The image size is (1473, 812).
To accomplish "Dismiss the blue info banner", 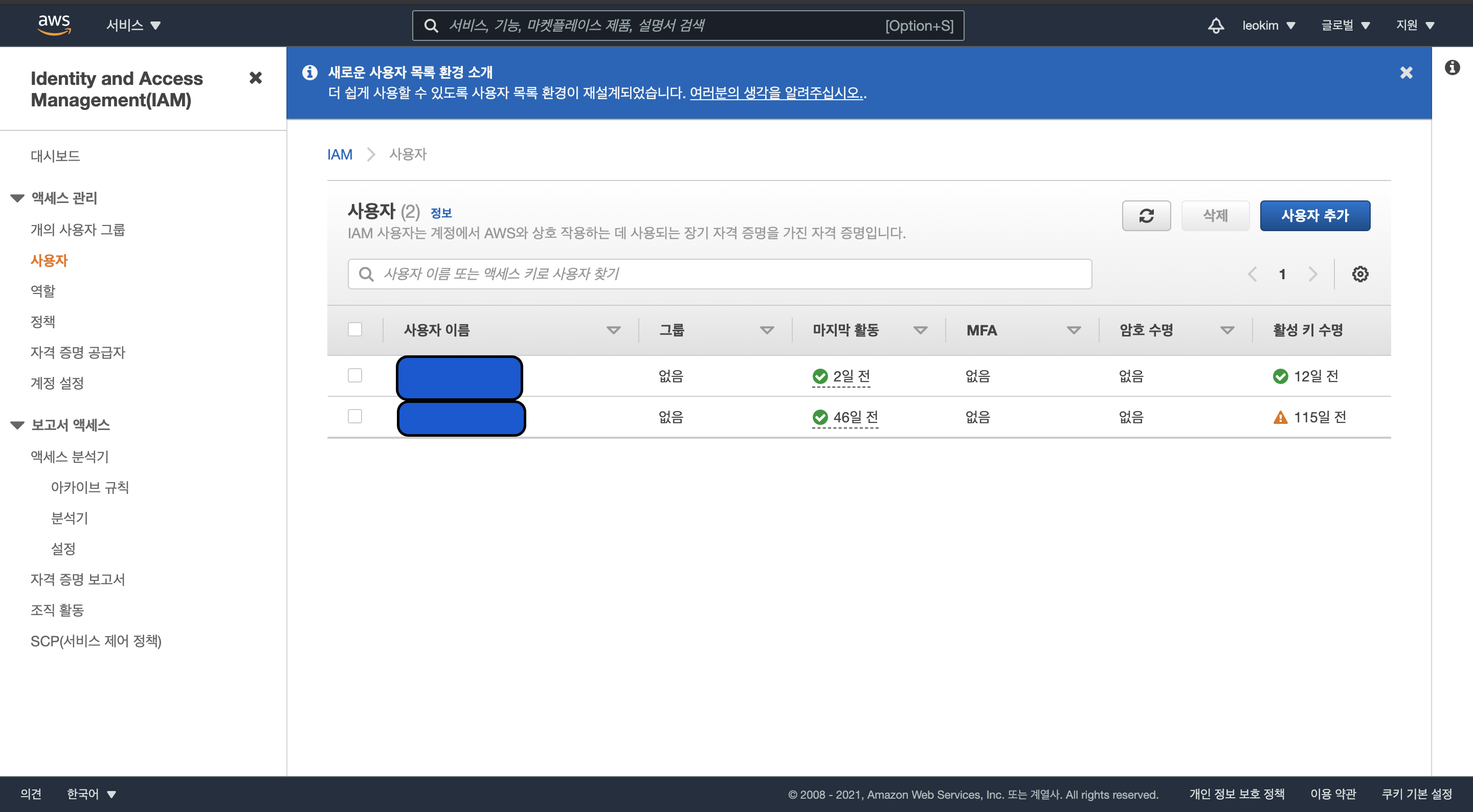I will (1406, 73).
